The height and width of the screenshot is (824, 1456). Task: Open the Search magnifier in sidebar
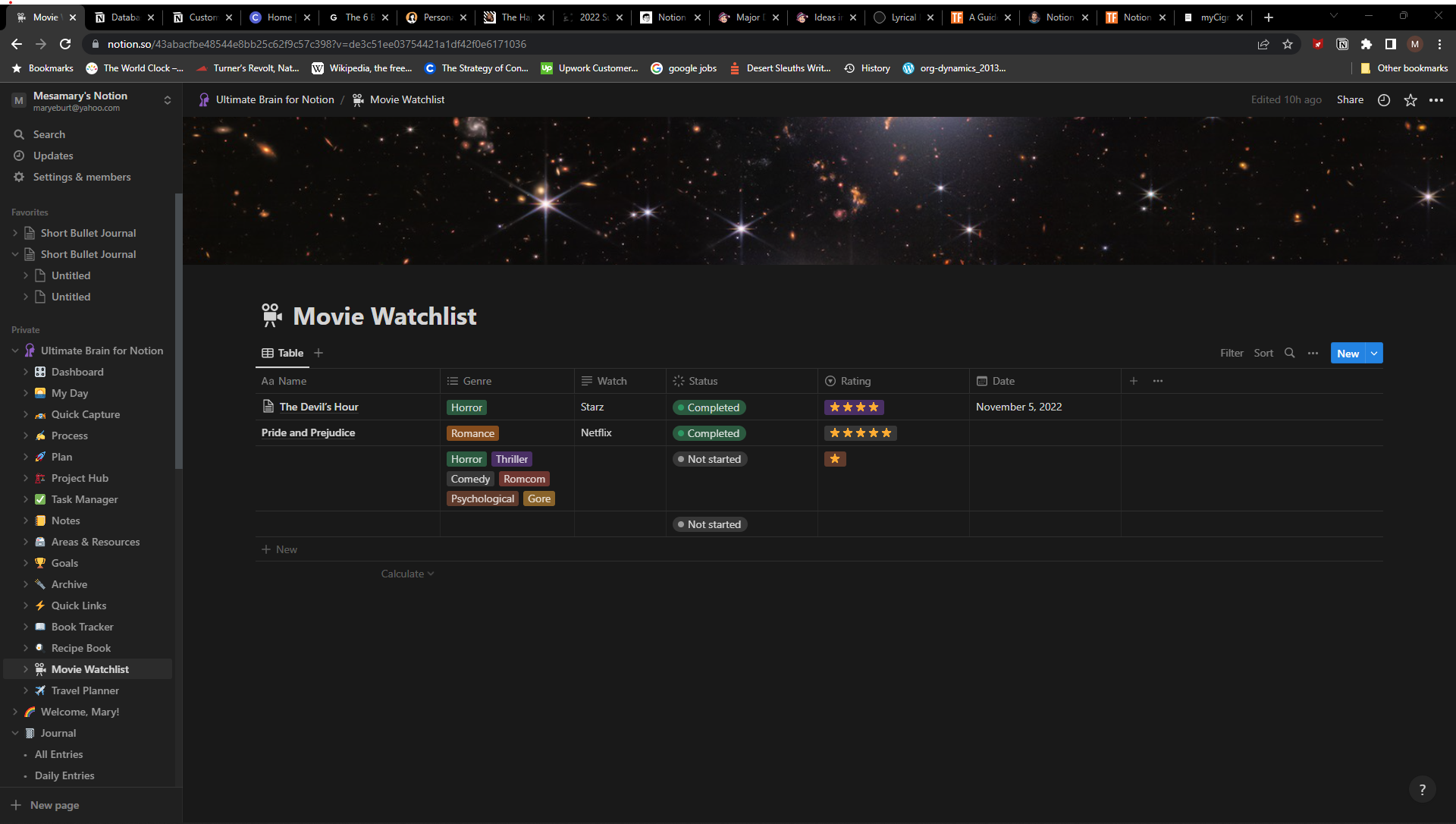pyautogui.click(x=19, y=134)
